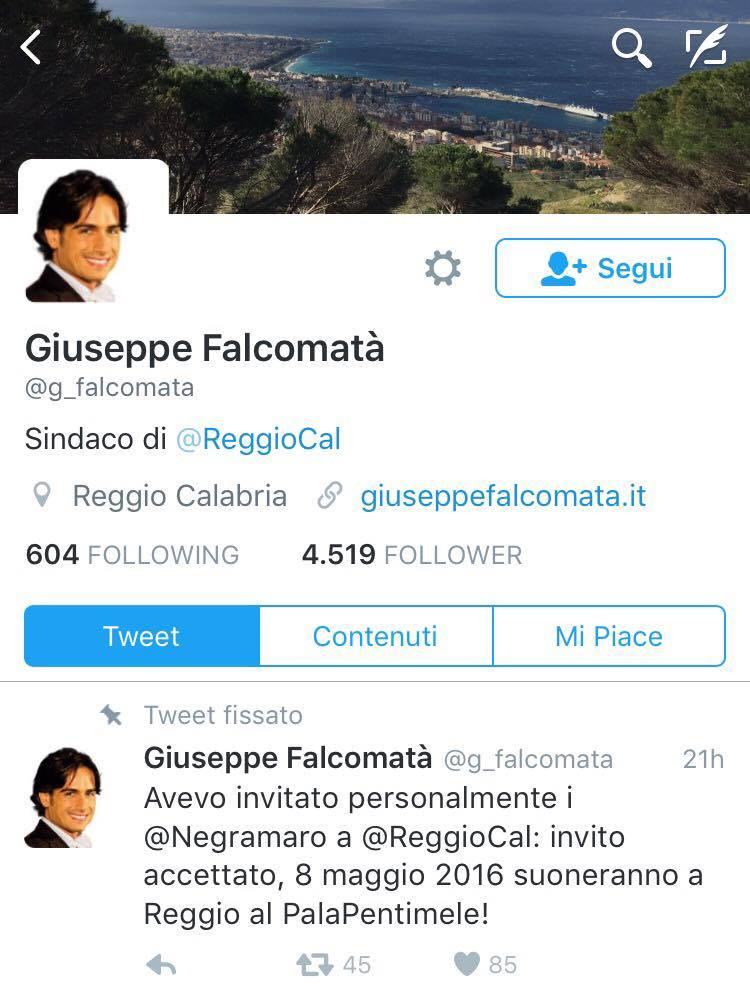
Task: Retweet the Negramaro announcement tweet
Action: (x=315, y=965)
